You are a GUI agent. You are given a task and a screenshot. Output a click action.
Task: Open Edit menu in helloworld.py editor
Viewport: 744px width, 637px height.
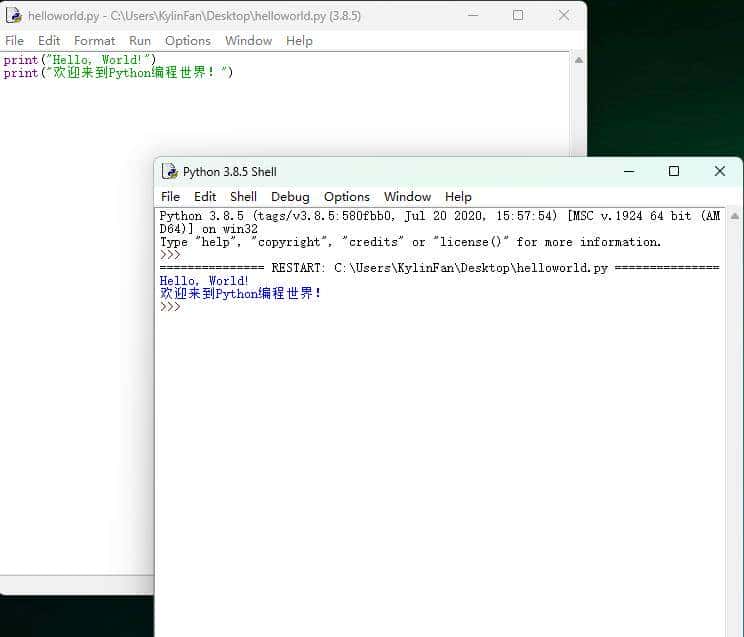49,41
